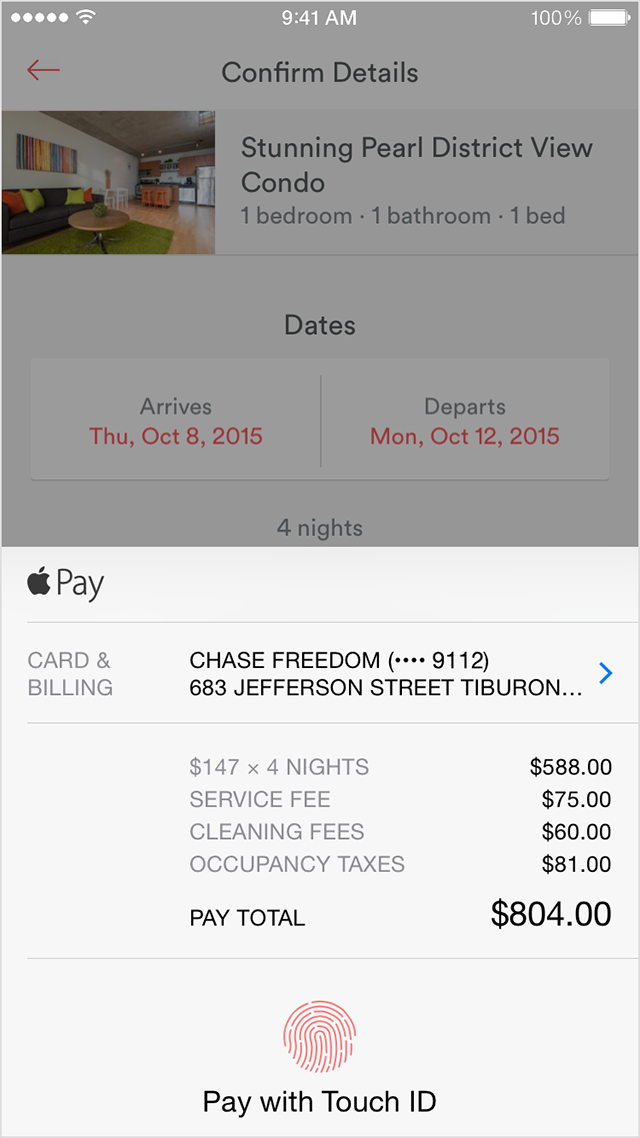
Task: Tap the Card & Billing label
Action: click(70, 674)
